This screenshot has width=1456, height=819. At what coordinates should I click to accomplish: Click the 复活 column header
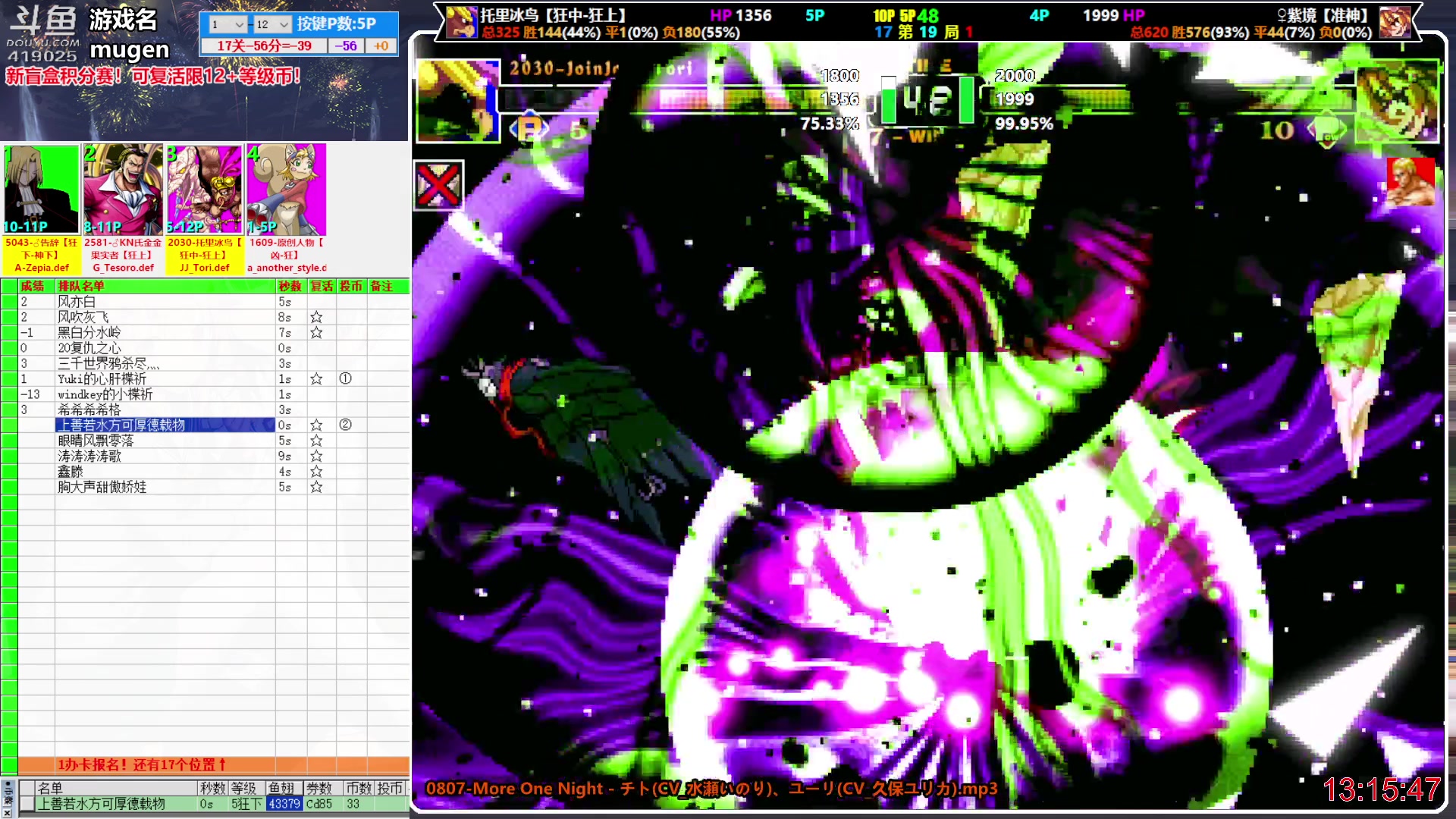(x=322, y=286)
